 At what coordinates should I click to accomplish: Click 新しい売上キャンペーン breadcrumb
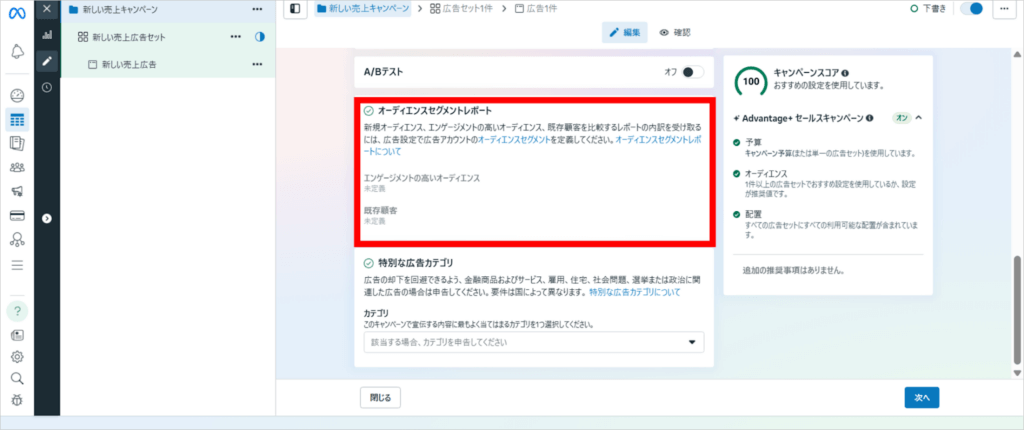[x=362, y=8]
